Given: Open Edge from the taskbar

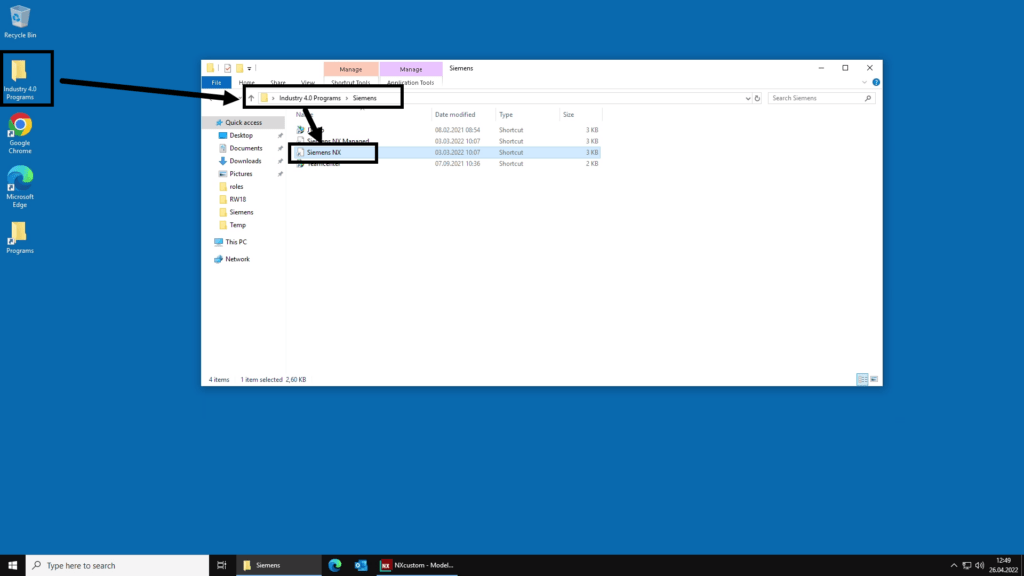Looking at the screenshot, I should (335, 565).
